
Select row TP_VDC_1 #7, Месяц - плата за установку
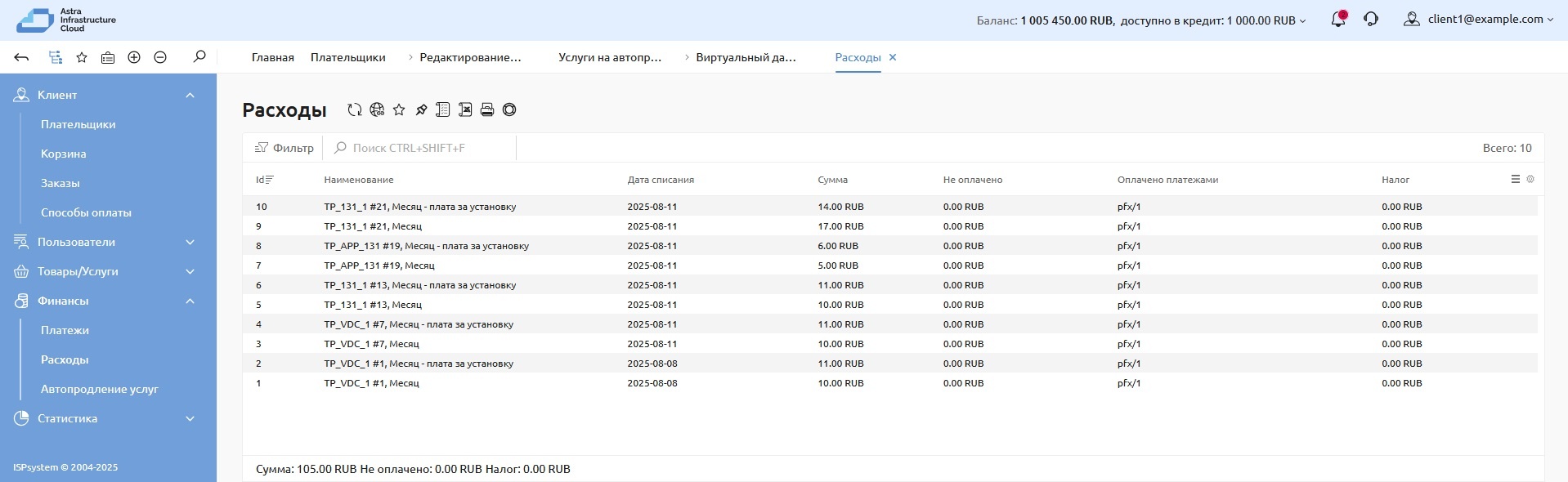(890, 324)
